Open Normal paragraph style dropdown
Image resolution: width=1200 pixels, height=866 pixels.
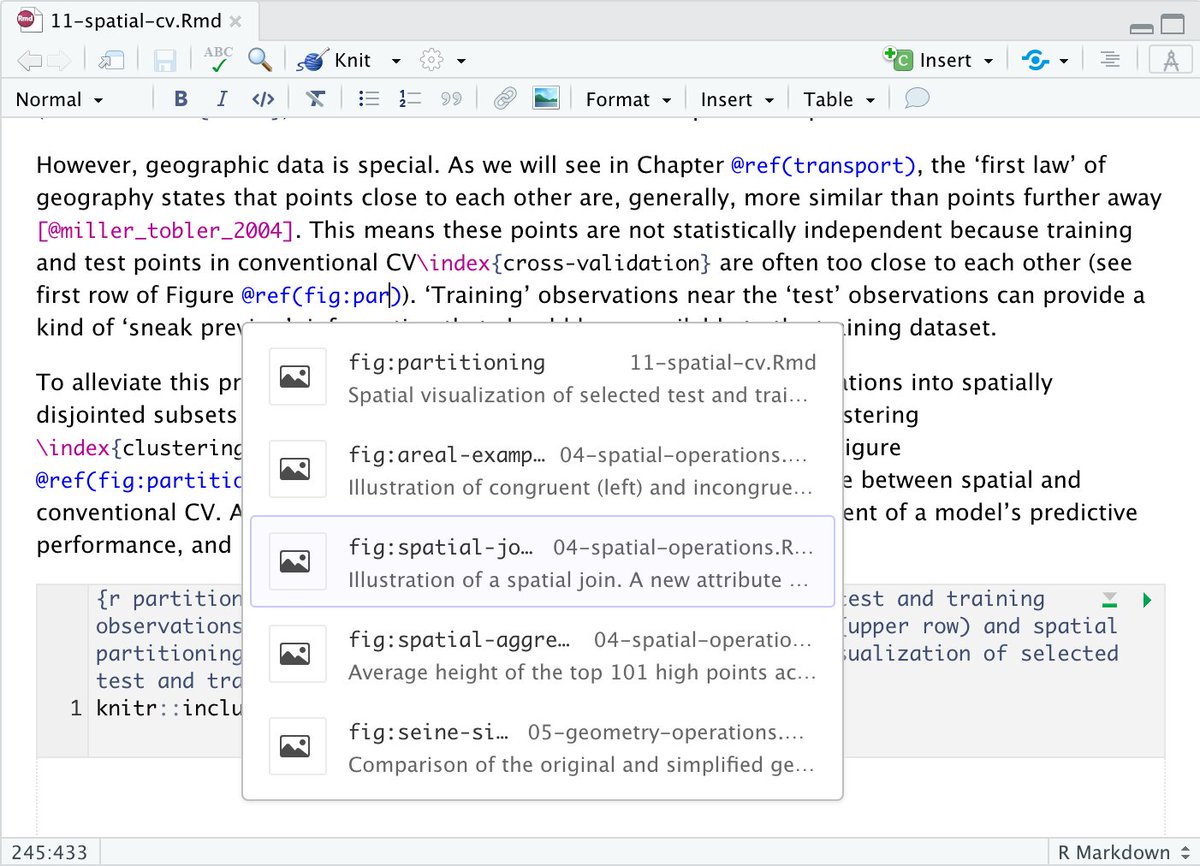59,99
